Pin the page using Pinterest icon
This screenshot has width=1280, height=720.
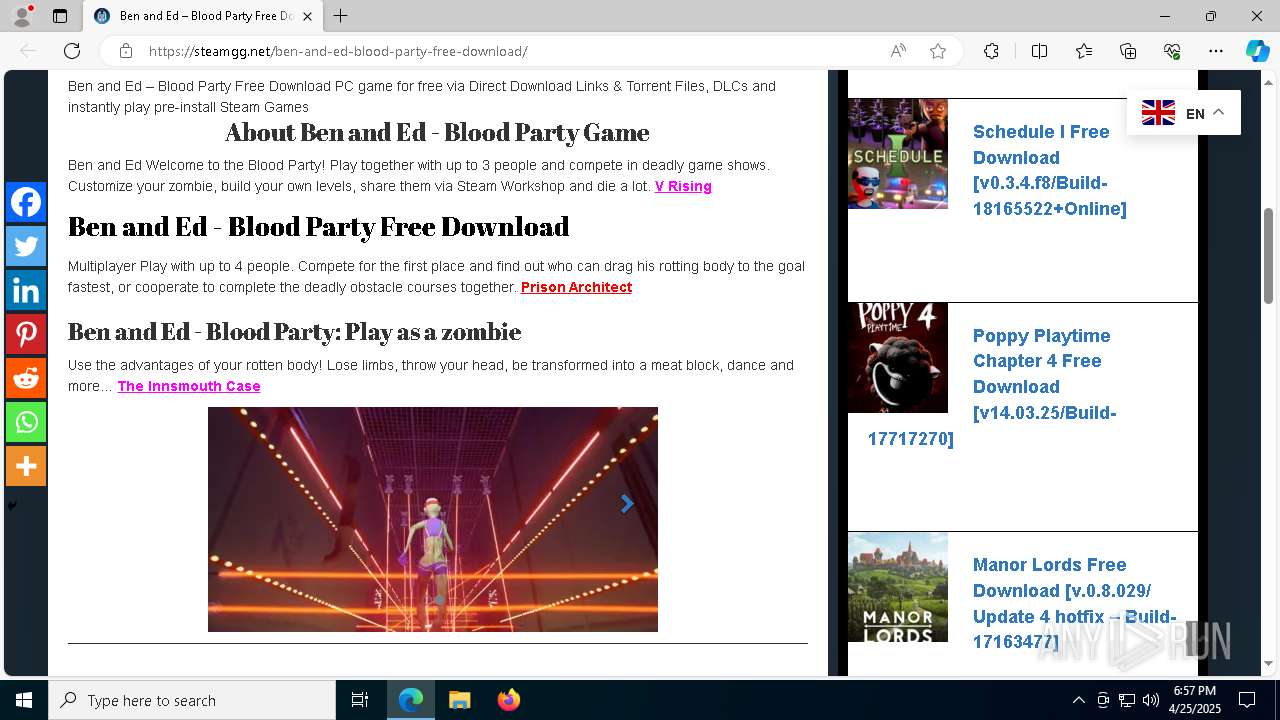tap(26, 334)
